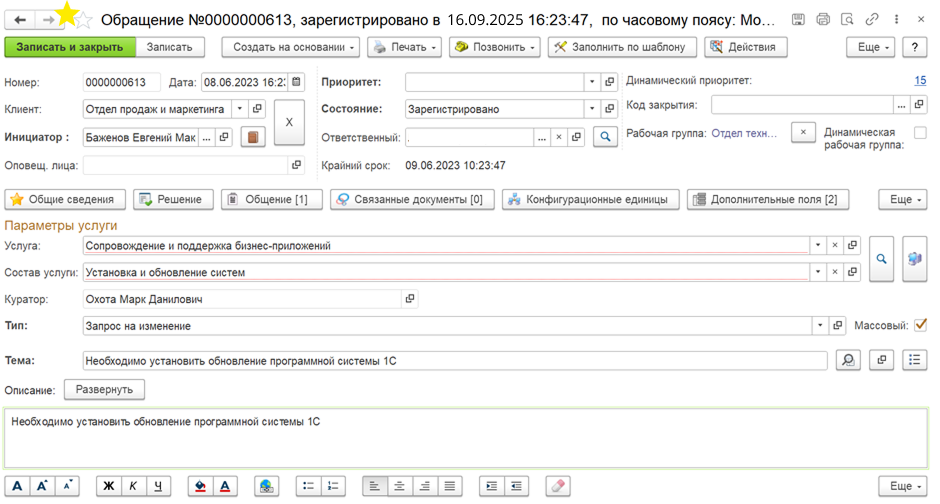The height and width of the screenshot is (504, 940).
Task: Click the magnifier button beside Услуга
Action: tap(881, 259)
